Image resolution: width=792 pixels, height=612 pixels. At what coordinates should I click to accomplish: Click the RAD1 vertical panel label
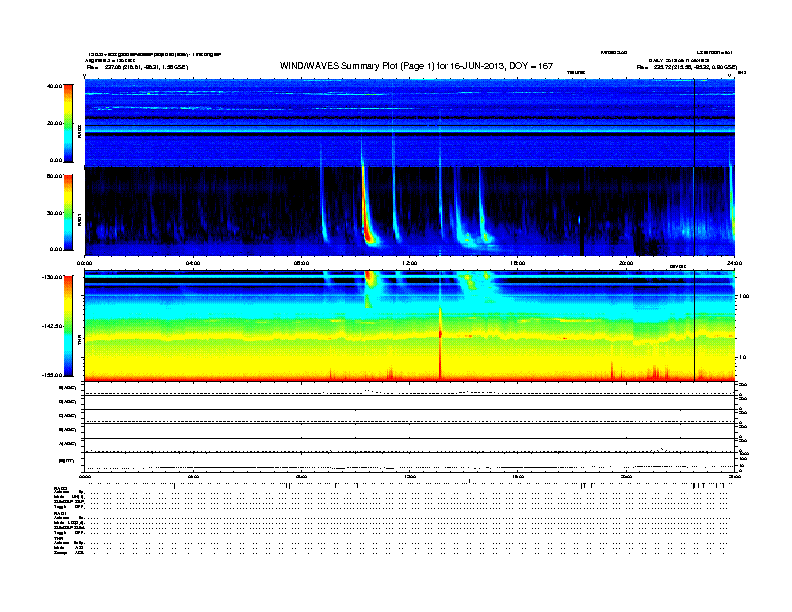click(x=79, y=219)
